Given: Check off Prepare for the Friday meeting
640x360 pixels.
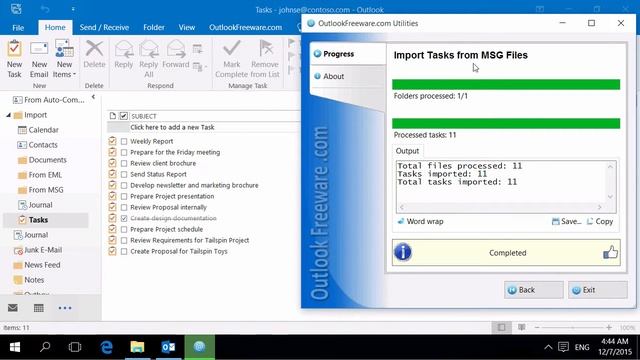Looking at the screenshot, I should (124, 152).
